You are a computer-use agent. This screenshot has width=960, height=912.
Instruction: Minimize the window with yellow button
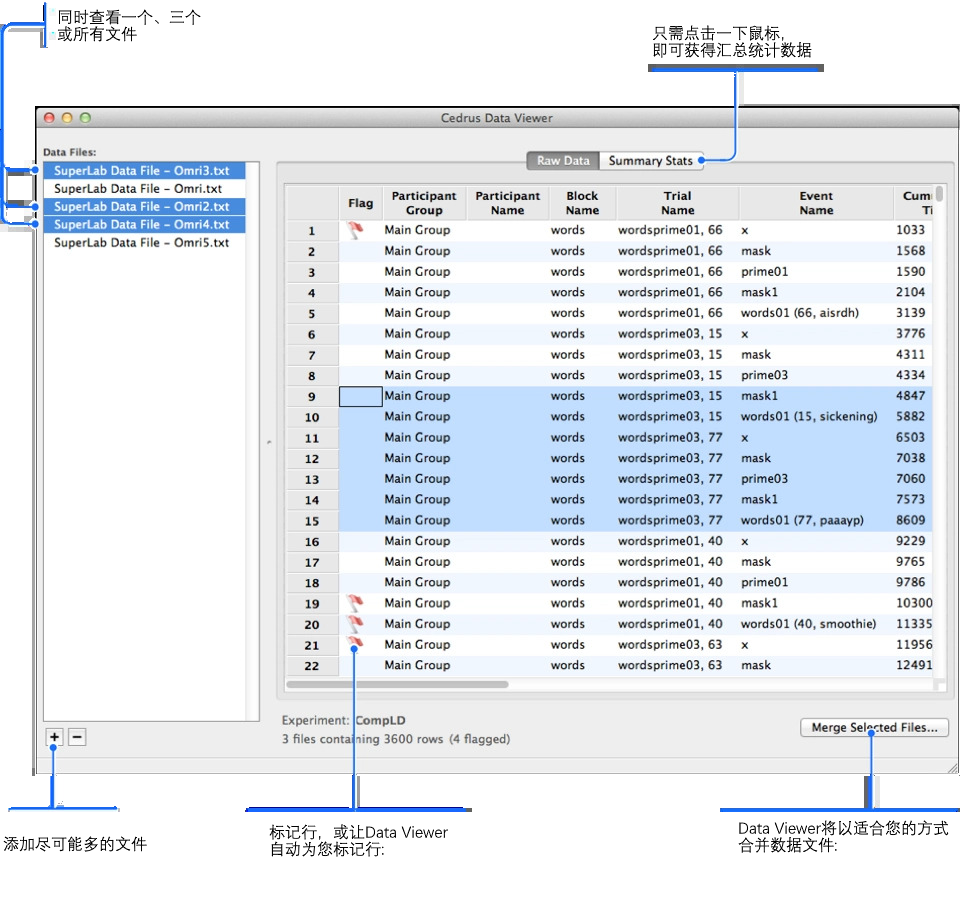click(67, 118)
